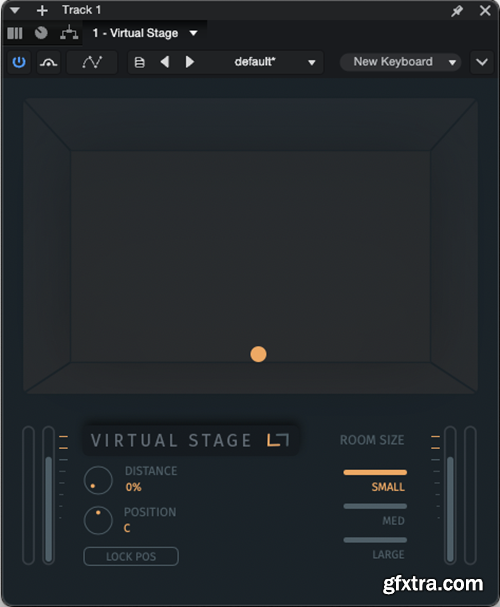Select SMALL room size

pyautogui.click(x=375, y=480)
